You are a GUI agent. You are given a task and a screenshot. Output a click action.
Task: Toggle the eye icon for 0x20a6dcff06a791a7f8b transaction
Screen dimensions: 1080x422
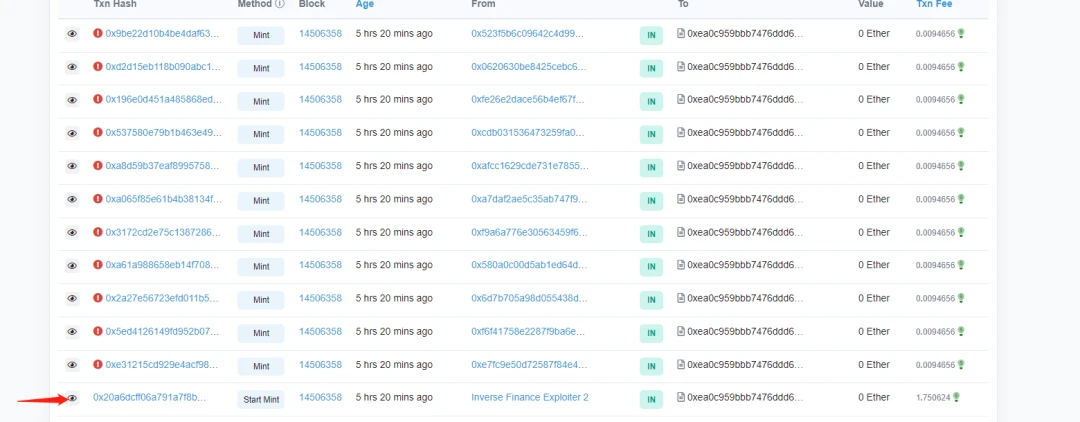(x=72, y=398)
